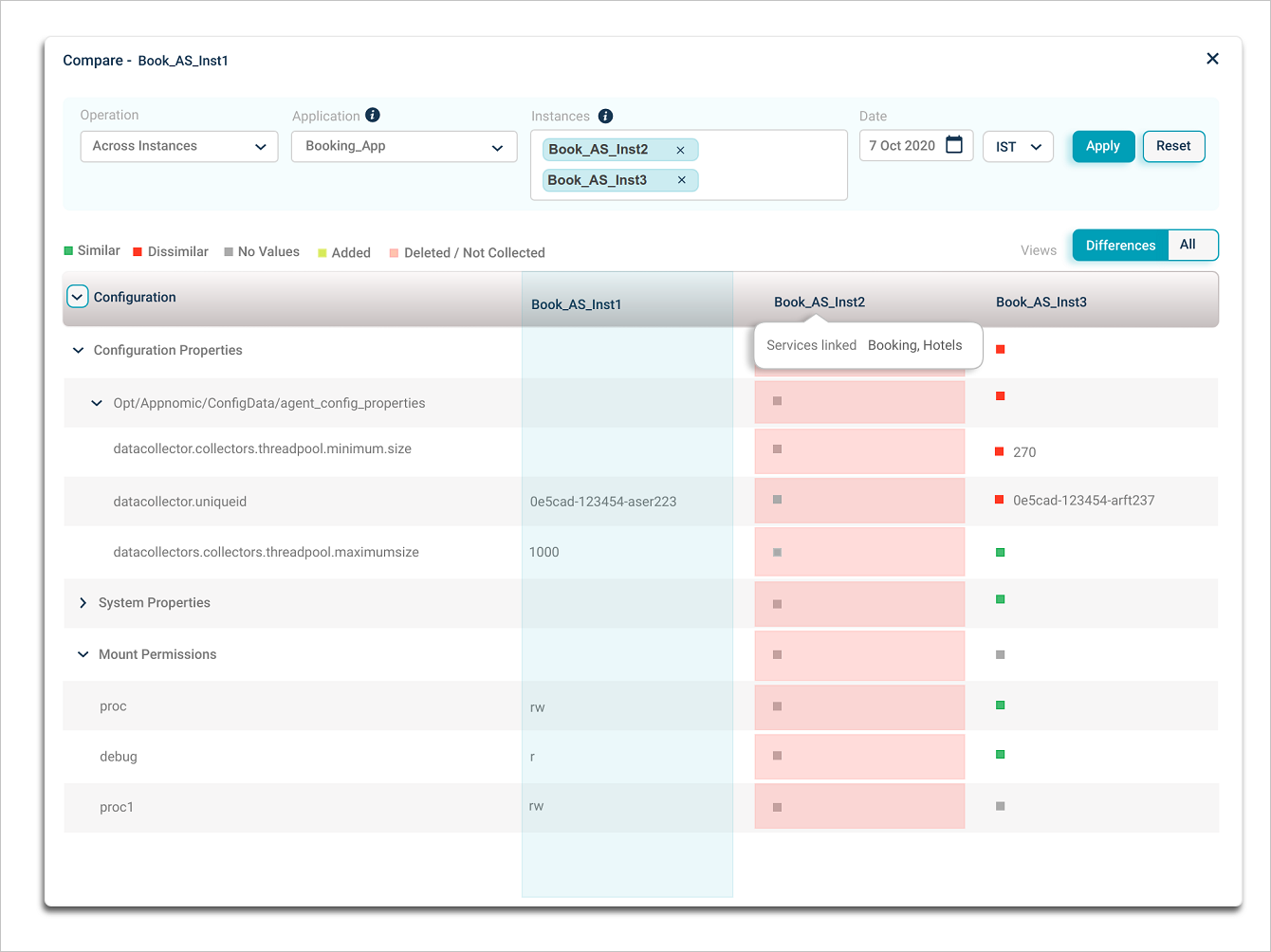Close the Compare dialog

click(1212, 59)
